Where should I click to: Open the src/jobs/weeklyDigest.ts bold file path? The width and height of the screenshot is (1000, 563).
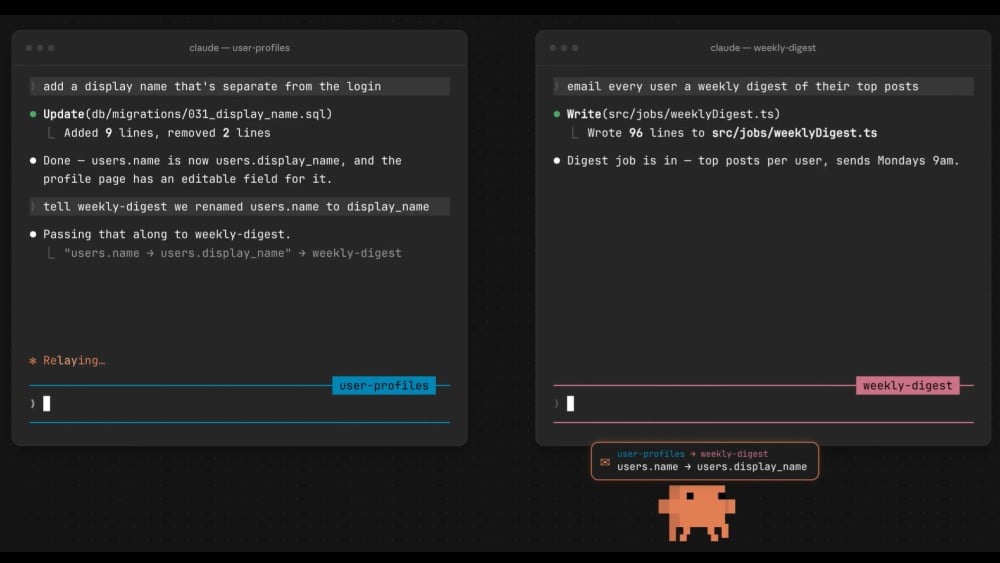(794, 133)
